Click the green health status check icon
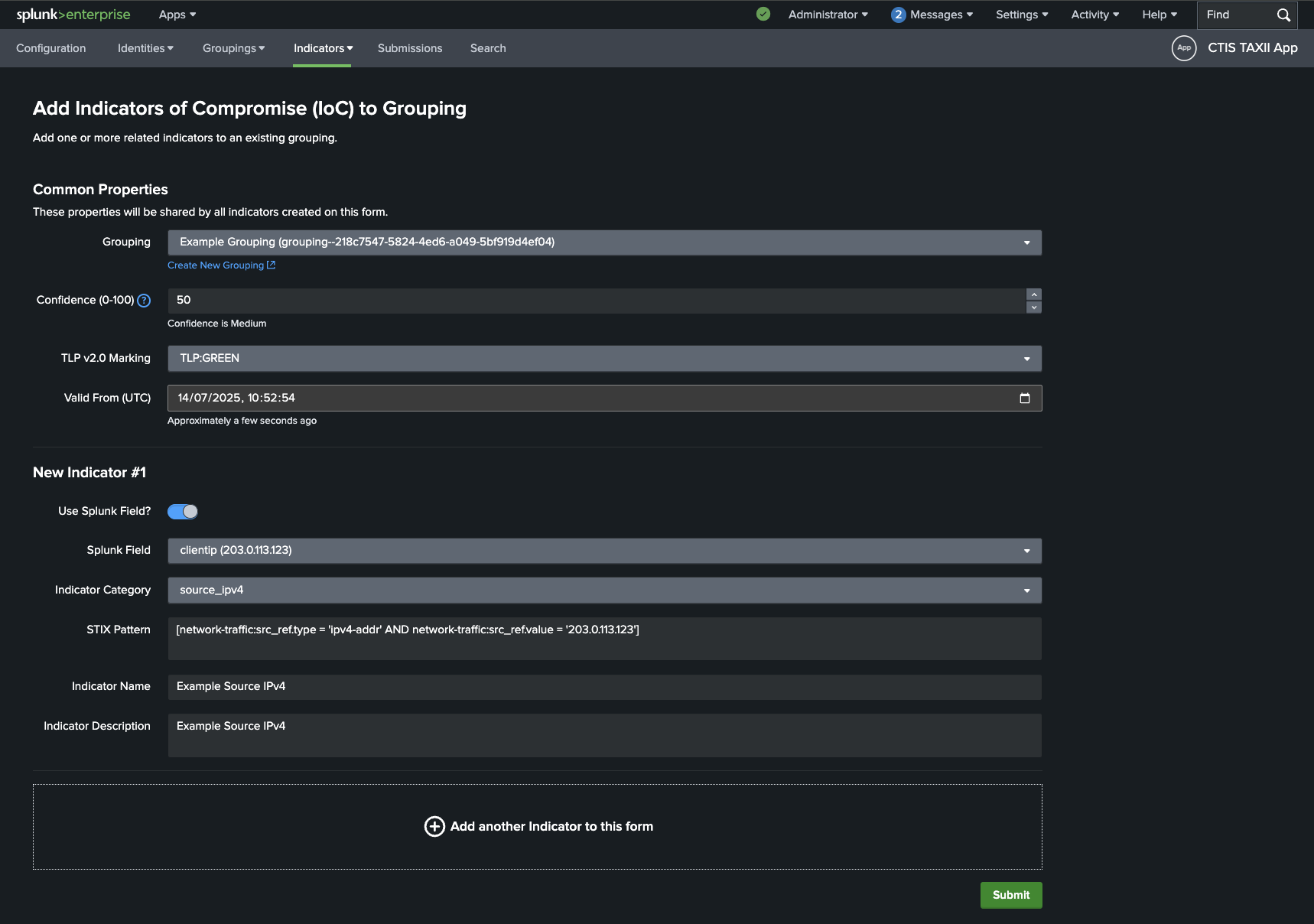The width and height of the screenshot is (1314, 924). coord(763,15)
